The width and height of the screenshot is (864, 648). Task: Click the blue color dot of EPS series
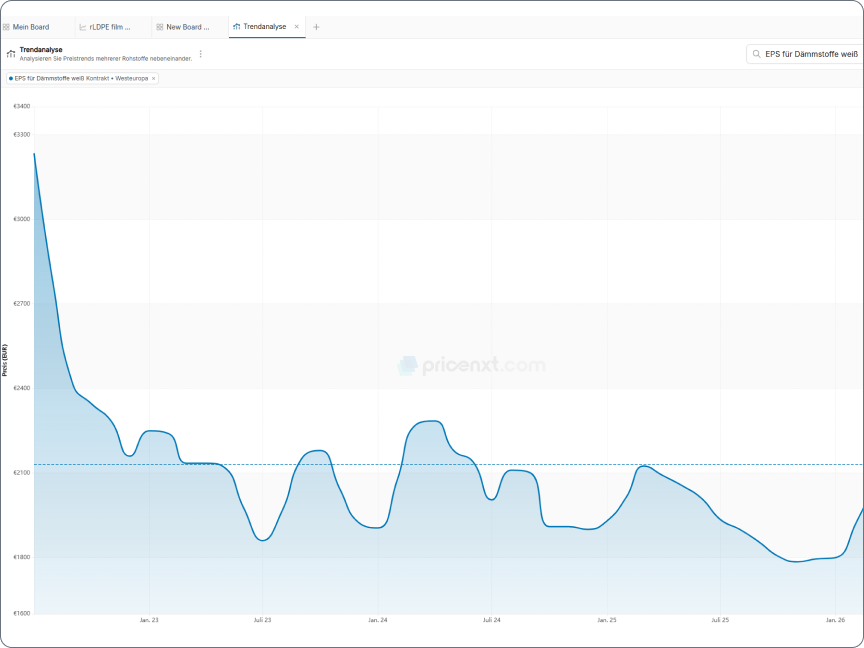click(x=11, y=79)
